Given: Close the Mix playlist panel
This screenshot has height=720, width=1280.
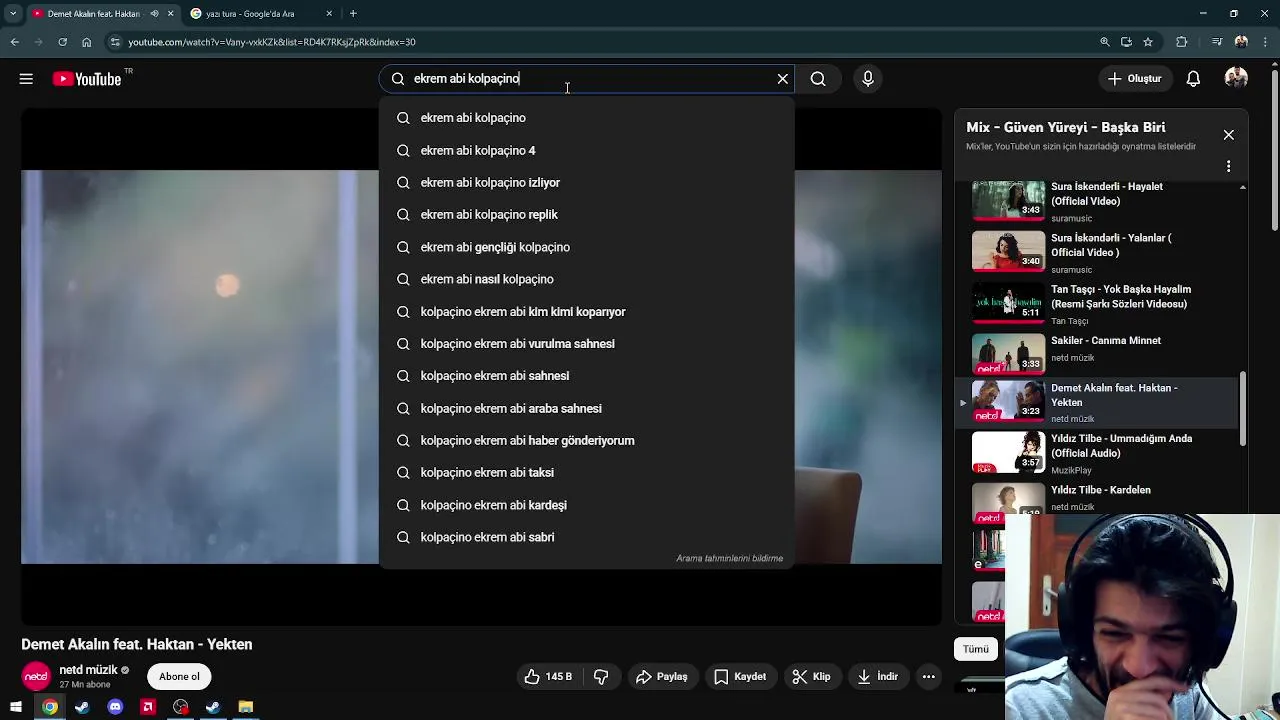Looking at the screenshot, I should pos(1229,135).
